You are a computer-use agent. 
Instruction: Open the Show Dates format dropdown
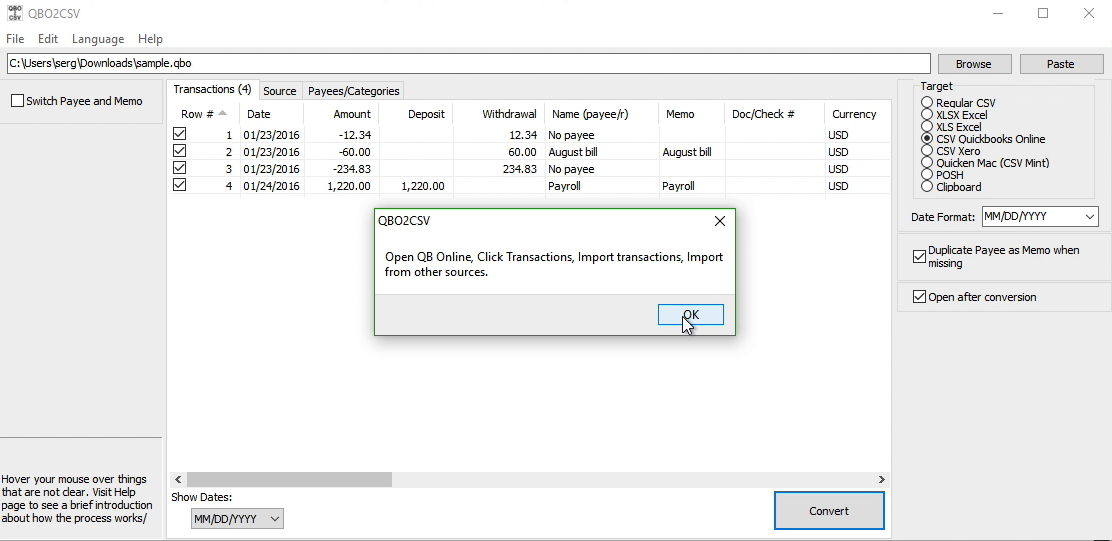pyautogui.click(x=237, y=519)
